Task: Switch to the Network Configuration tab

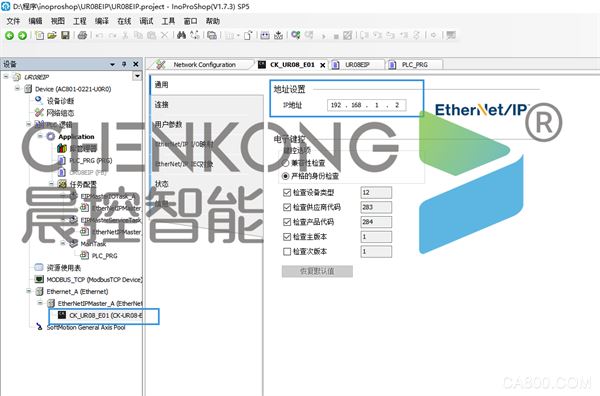Action: coord(204,65)
